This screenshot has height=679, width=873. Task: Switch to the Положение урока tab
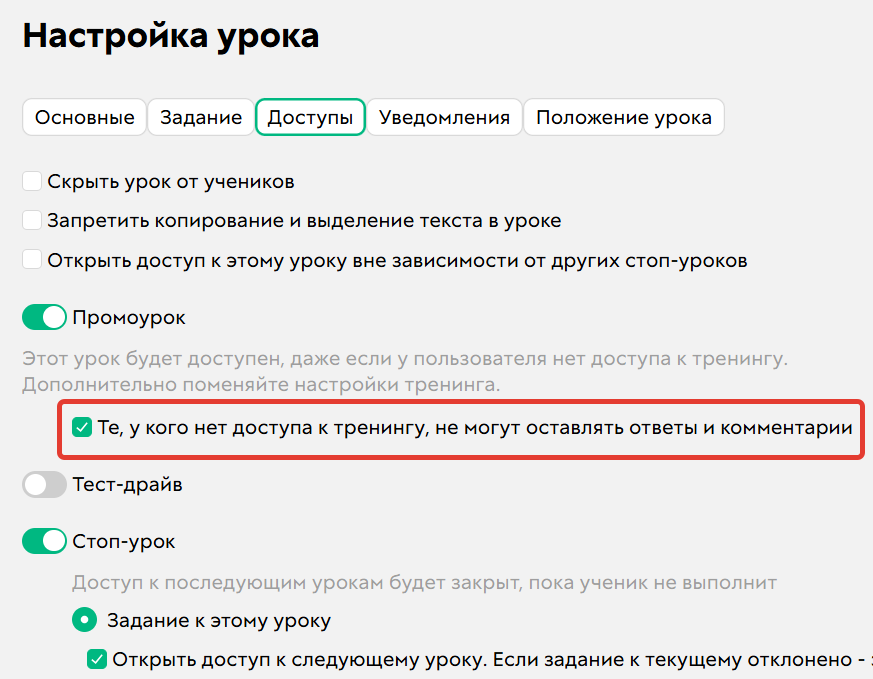[623, 117]
